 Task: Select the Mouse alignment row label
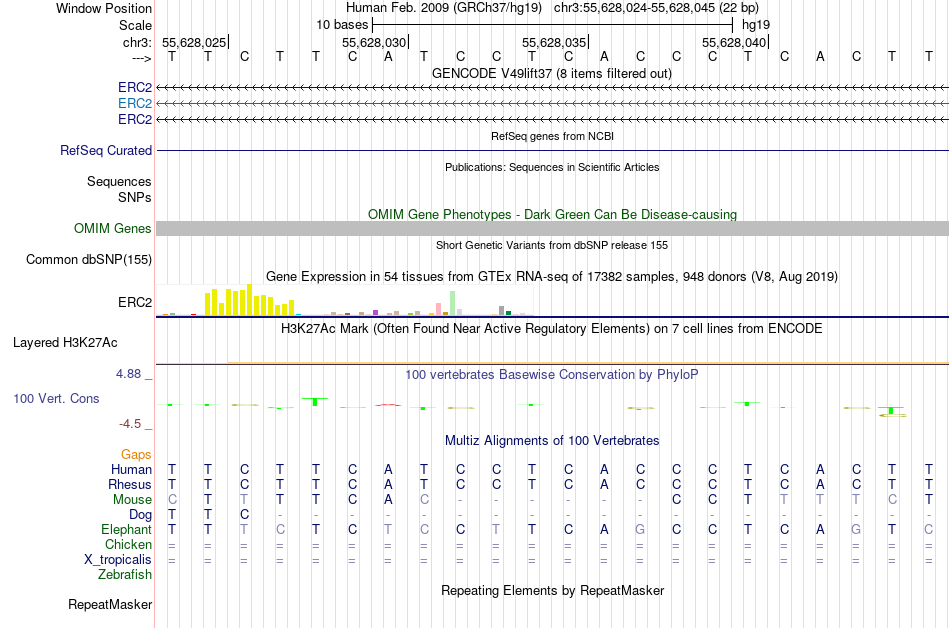132,500
